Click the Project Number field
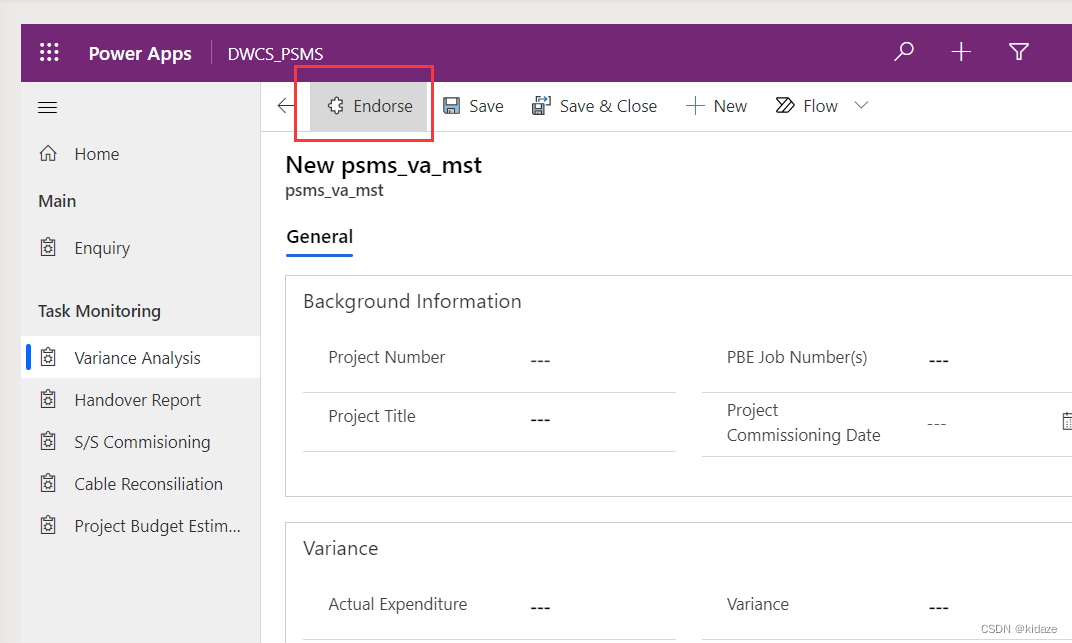 pyautogui.click(x=540, y=358)
